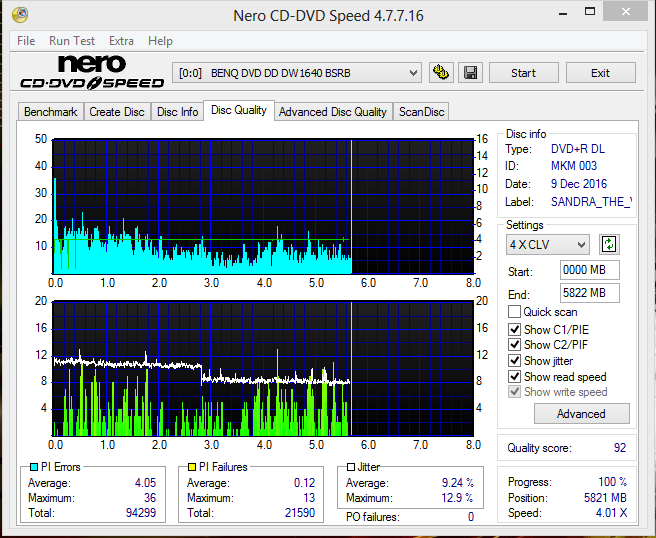Switch to the Create Disc tab
The width and height of the screenshot is (656, 538).
[117, 112]
